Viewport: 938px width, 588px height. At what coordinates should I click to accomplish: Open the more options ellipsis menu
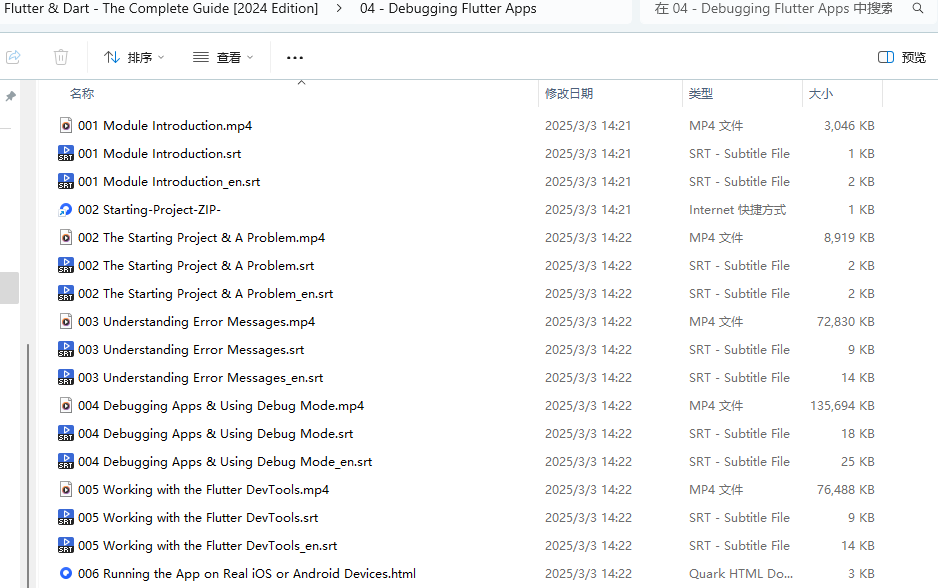pos(295,58)
